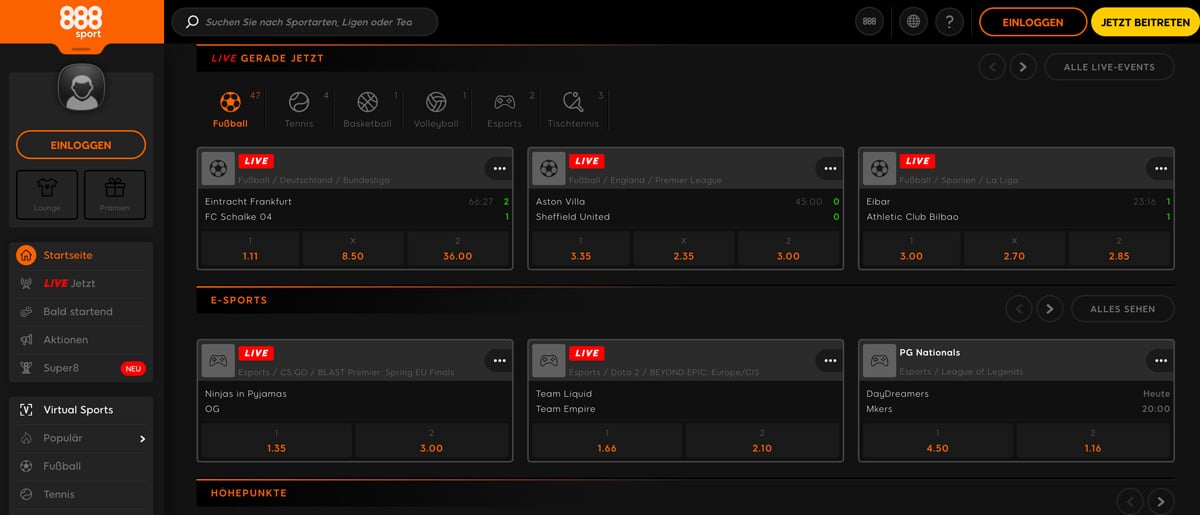Open the Lounge shirt icon tile

[x=47, y=194]
